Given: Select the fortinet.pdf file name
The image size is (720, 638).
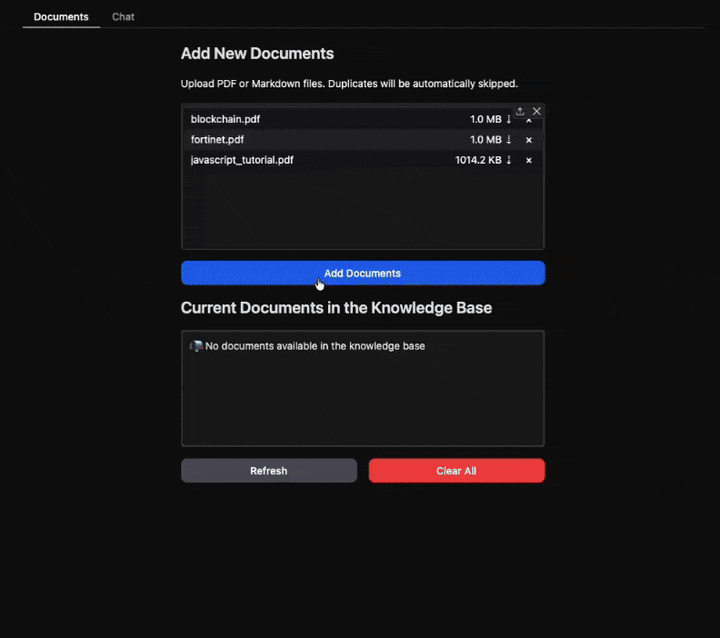Looking at the screenshot, I should [217, 140].
